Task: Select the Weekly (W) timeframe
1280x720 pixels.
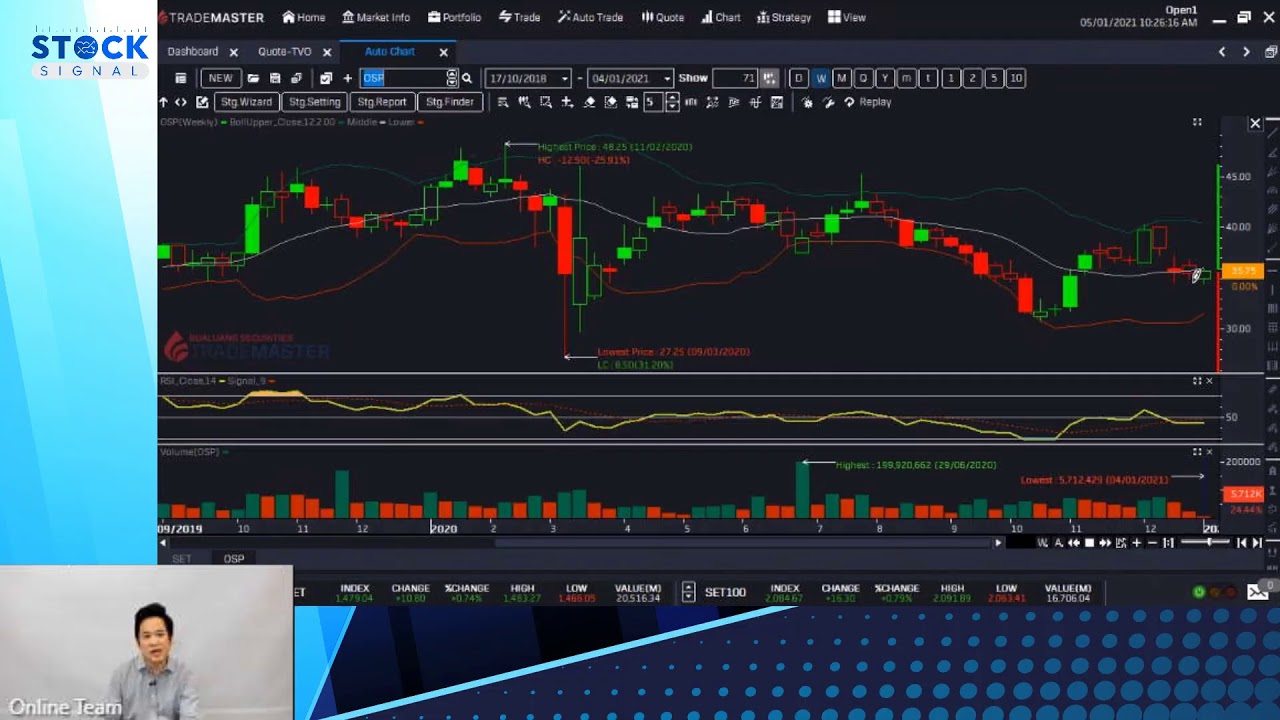Action: (821, 78)
